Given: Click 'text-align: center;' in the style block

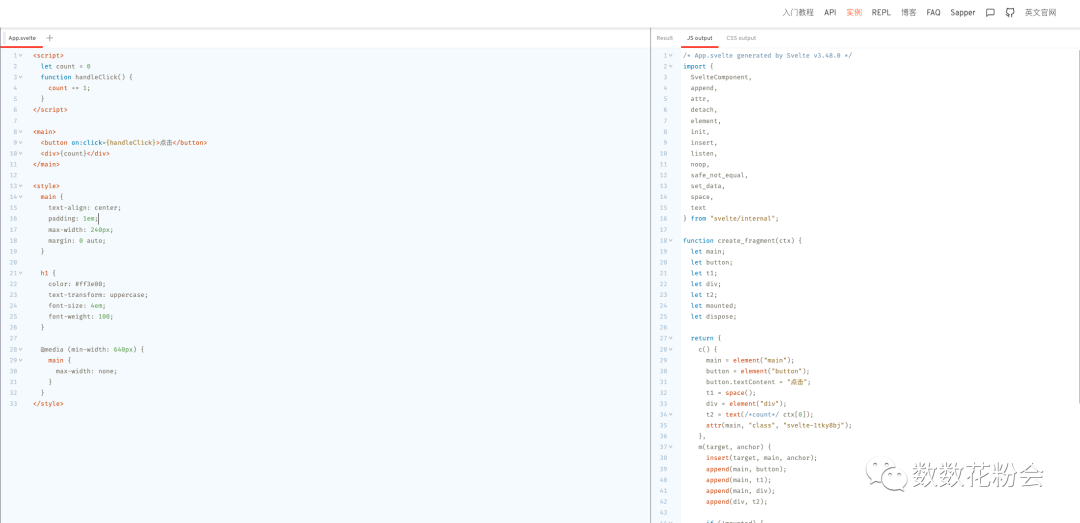Looking at the screenshot, I should [85, 207].
